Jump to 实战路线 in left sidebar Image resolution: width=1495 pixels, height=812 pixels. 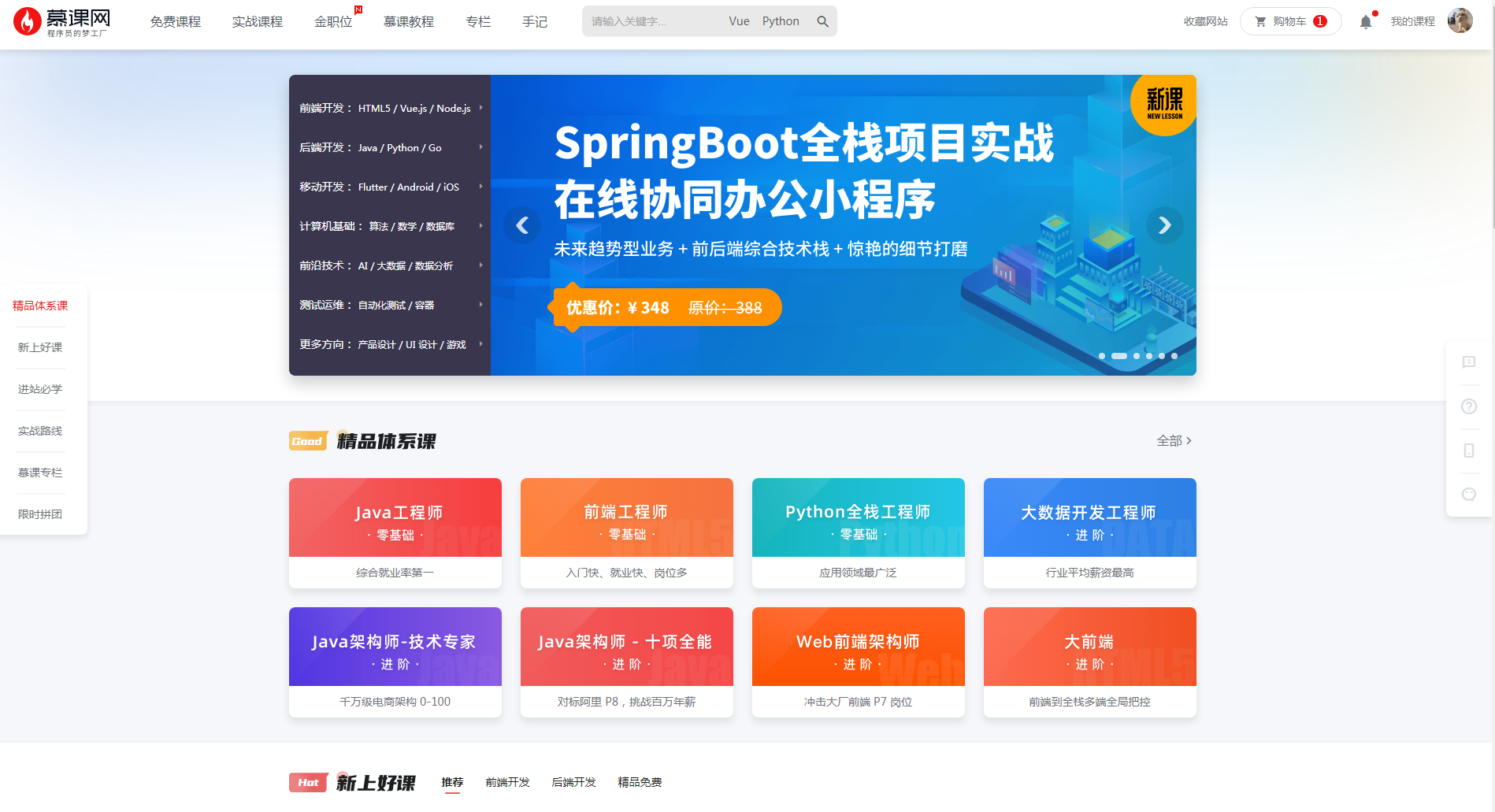[40, 431]
